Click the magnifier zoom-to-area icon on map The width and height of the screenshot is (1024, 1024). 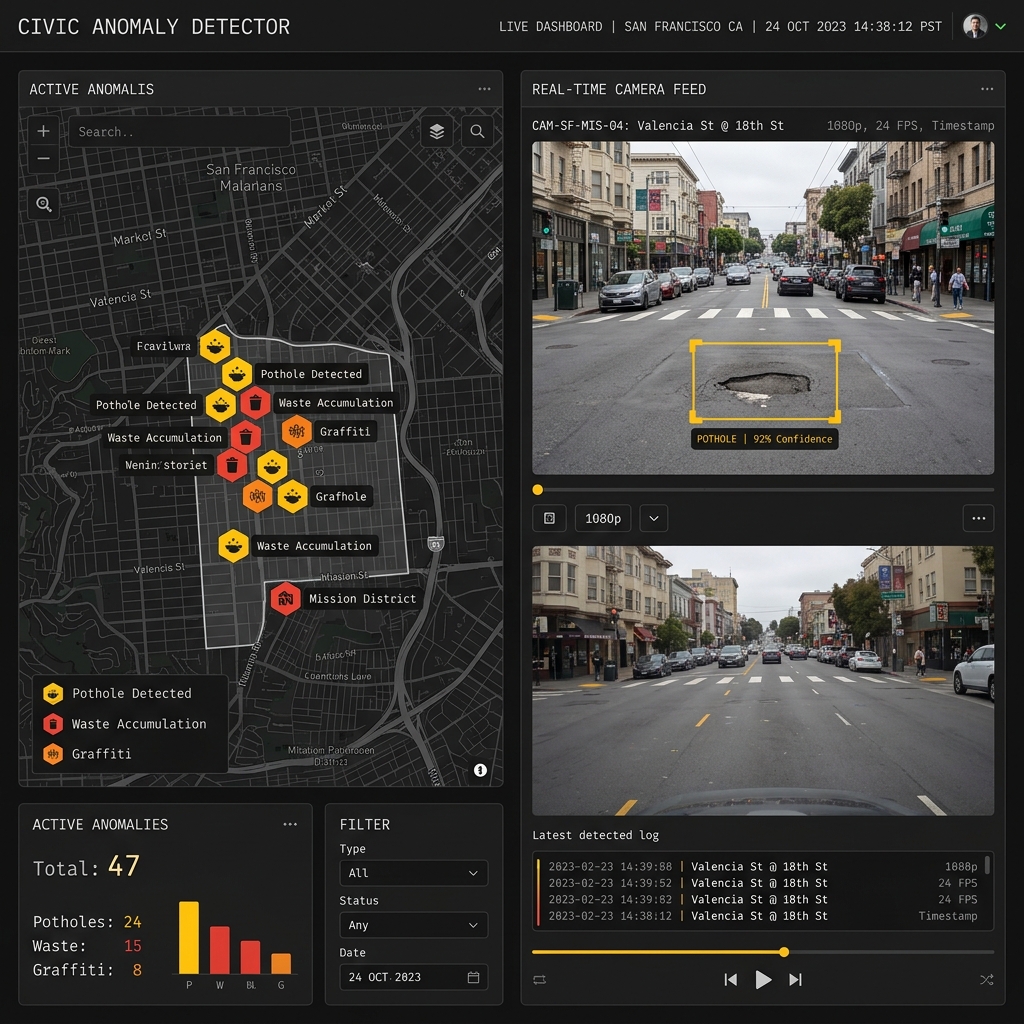44,204
